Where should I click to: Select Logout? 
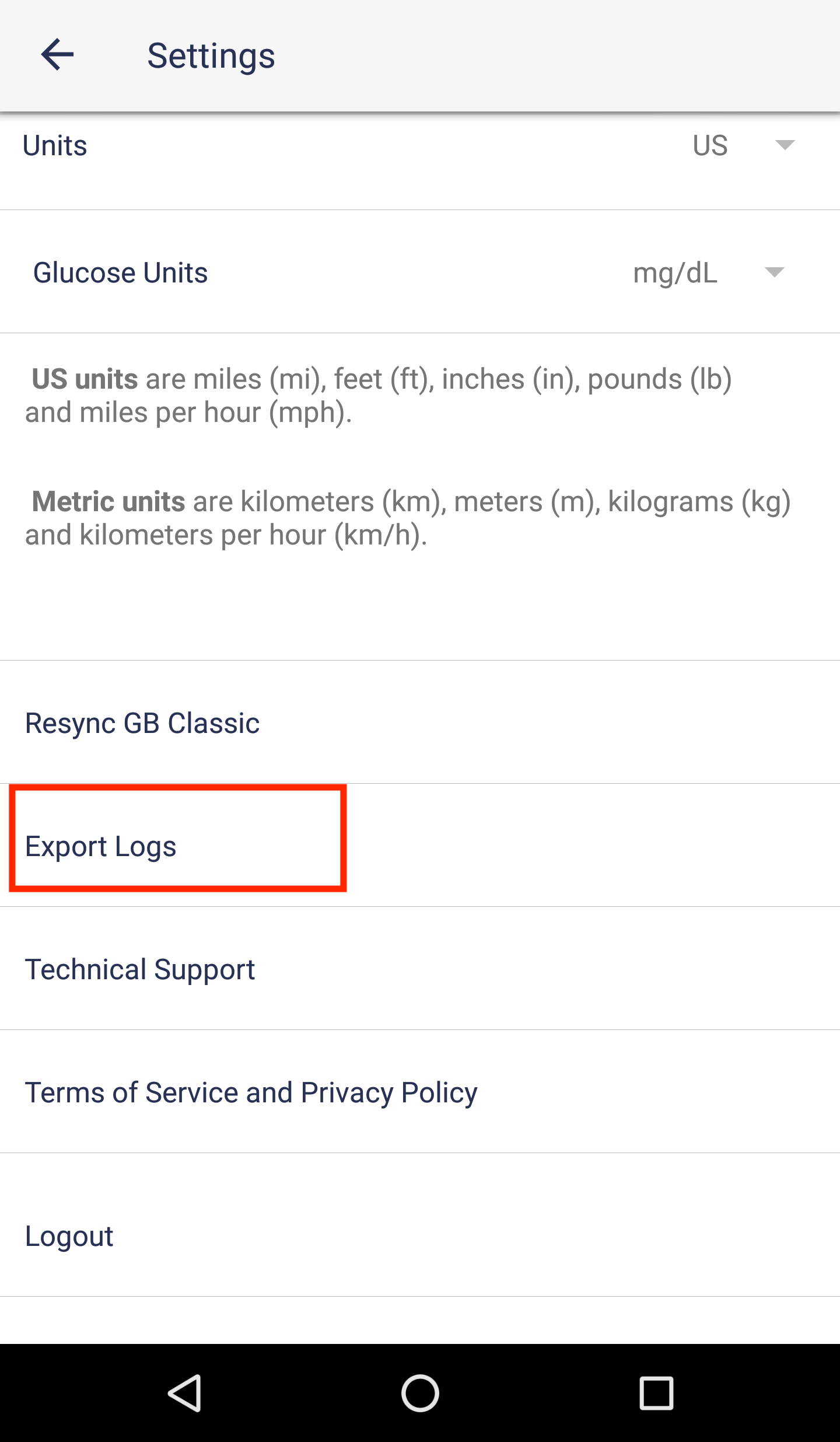420,1235
